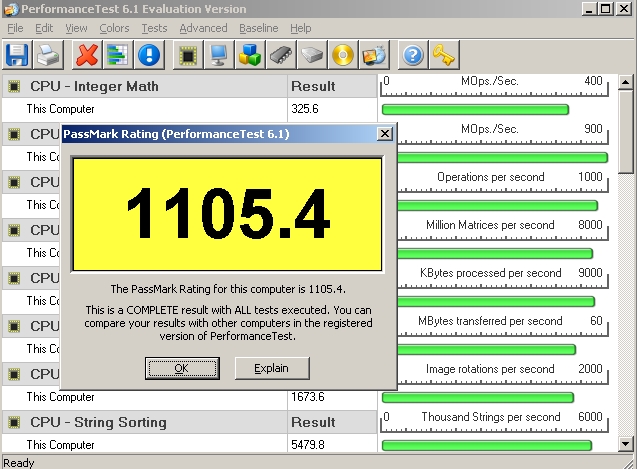637x469 pixels.
Task: Click the blue exclamation system info icon
Action: [149, 55]
